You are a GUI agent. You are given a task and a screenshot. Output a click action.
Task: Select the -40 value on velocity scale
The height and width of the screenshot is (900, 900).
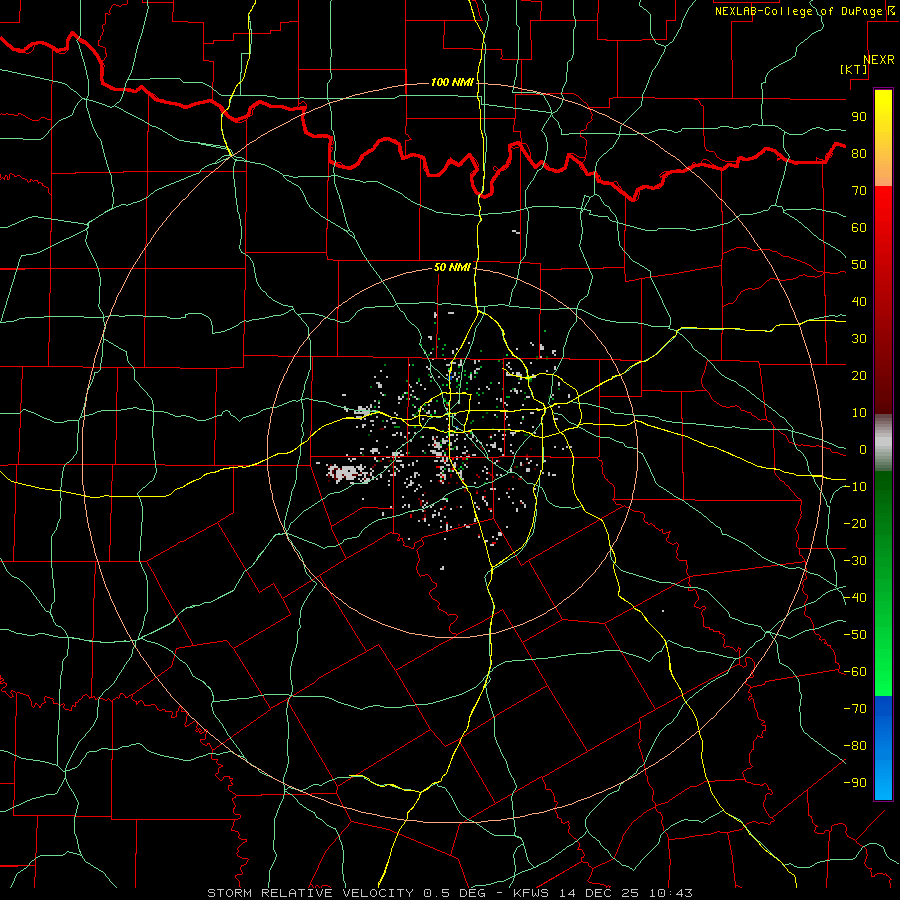tap(855, 598)
